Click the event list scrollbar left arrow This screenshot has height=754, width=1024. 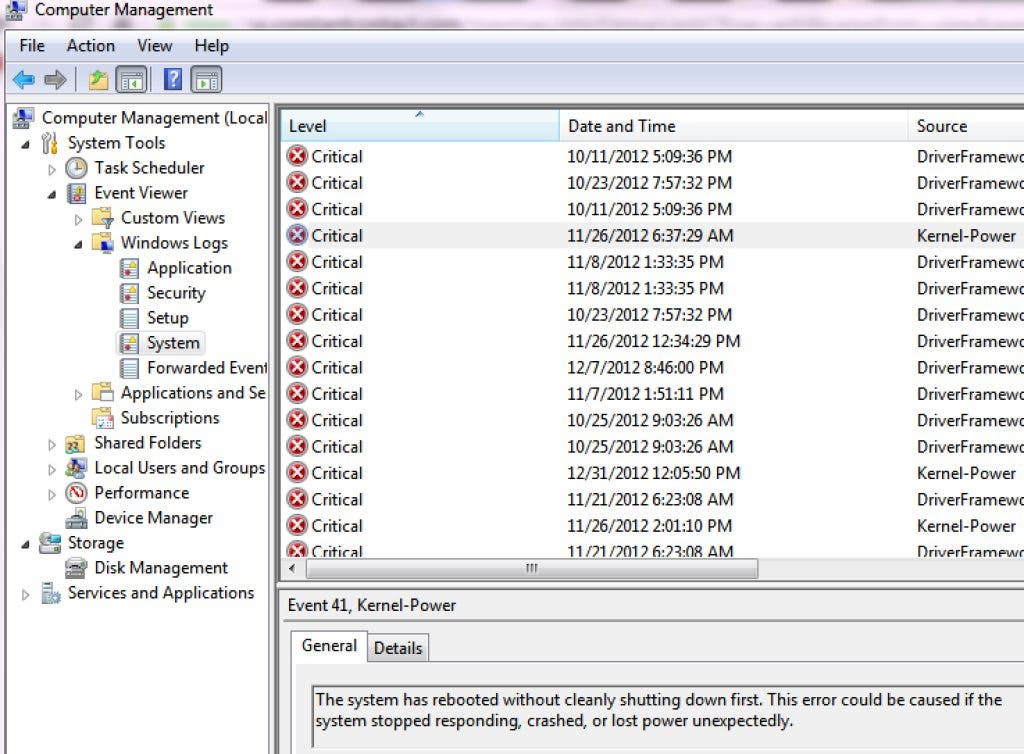tap(292, 568)
